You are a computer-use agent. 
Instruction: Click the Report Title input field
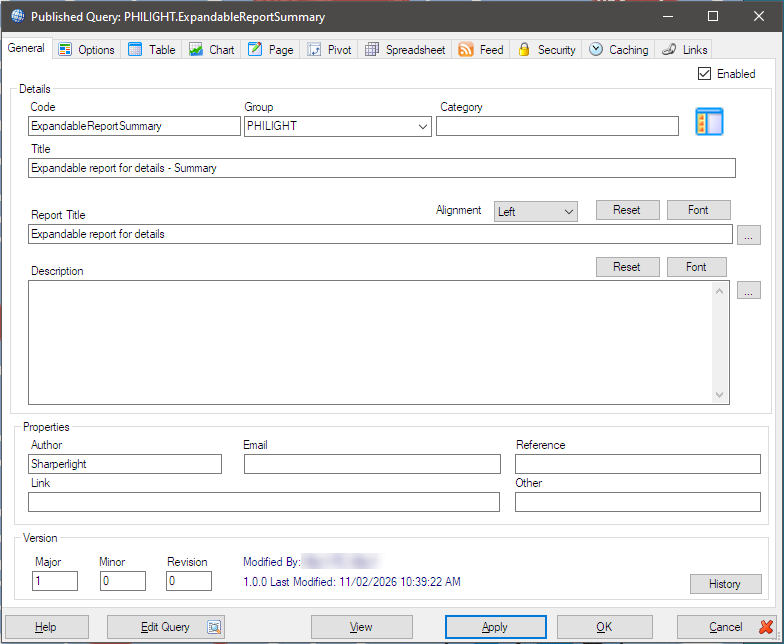[380, 234]
